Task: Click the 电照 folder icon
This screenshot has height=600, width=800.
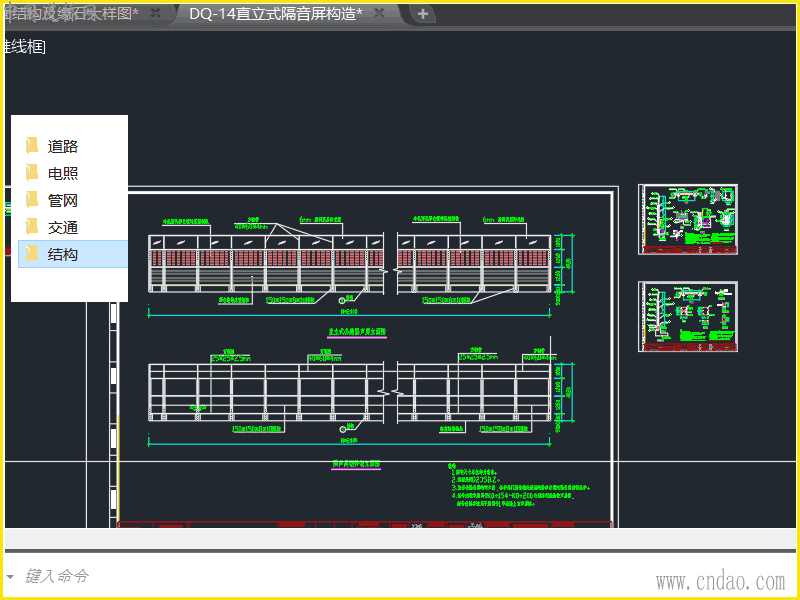Action: point(32,173)
